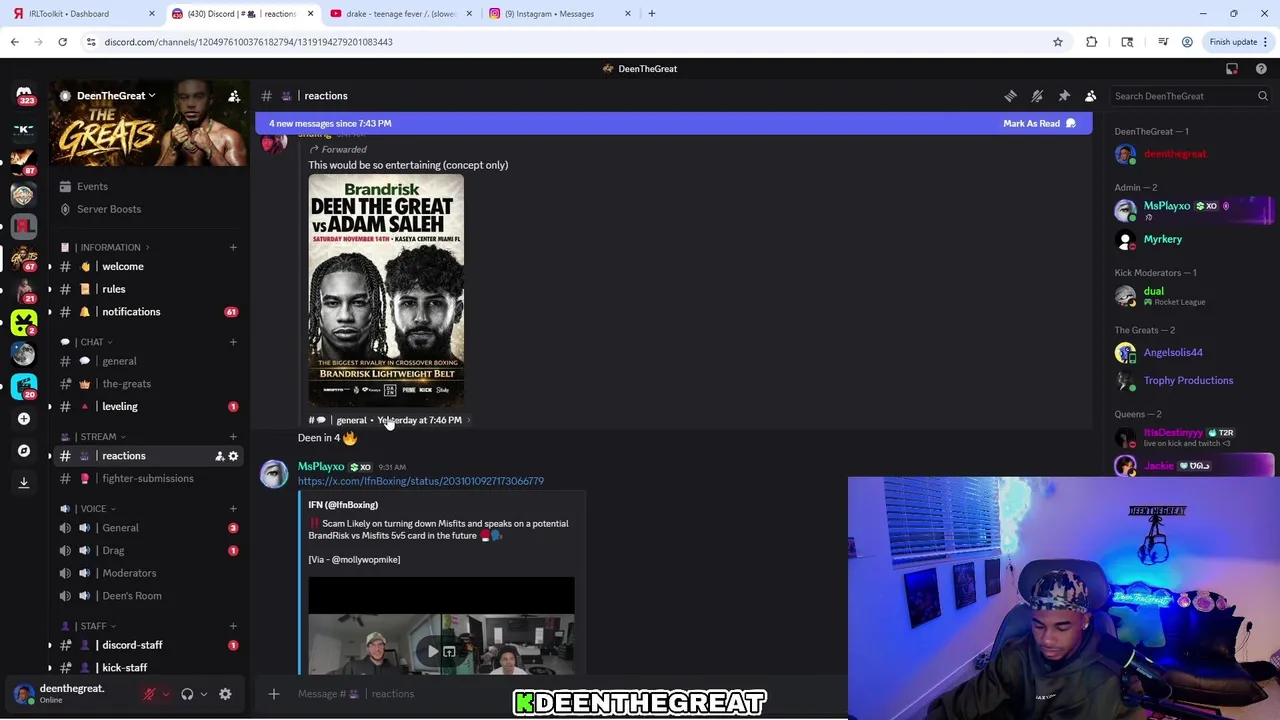
Task: Open the IFN Boxing x.com link
Action: click(x=420, y=481)
